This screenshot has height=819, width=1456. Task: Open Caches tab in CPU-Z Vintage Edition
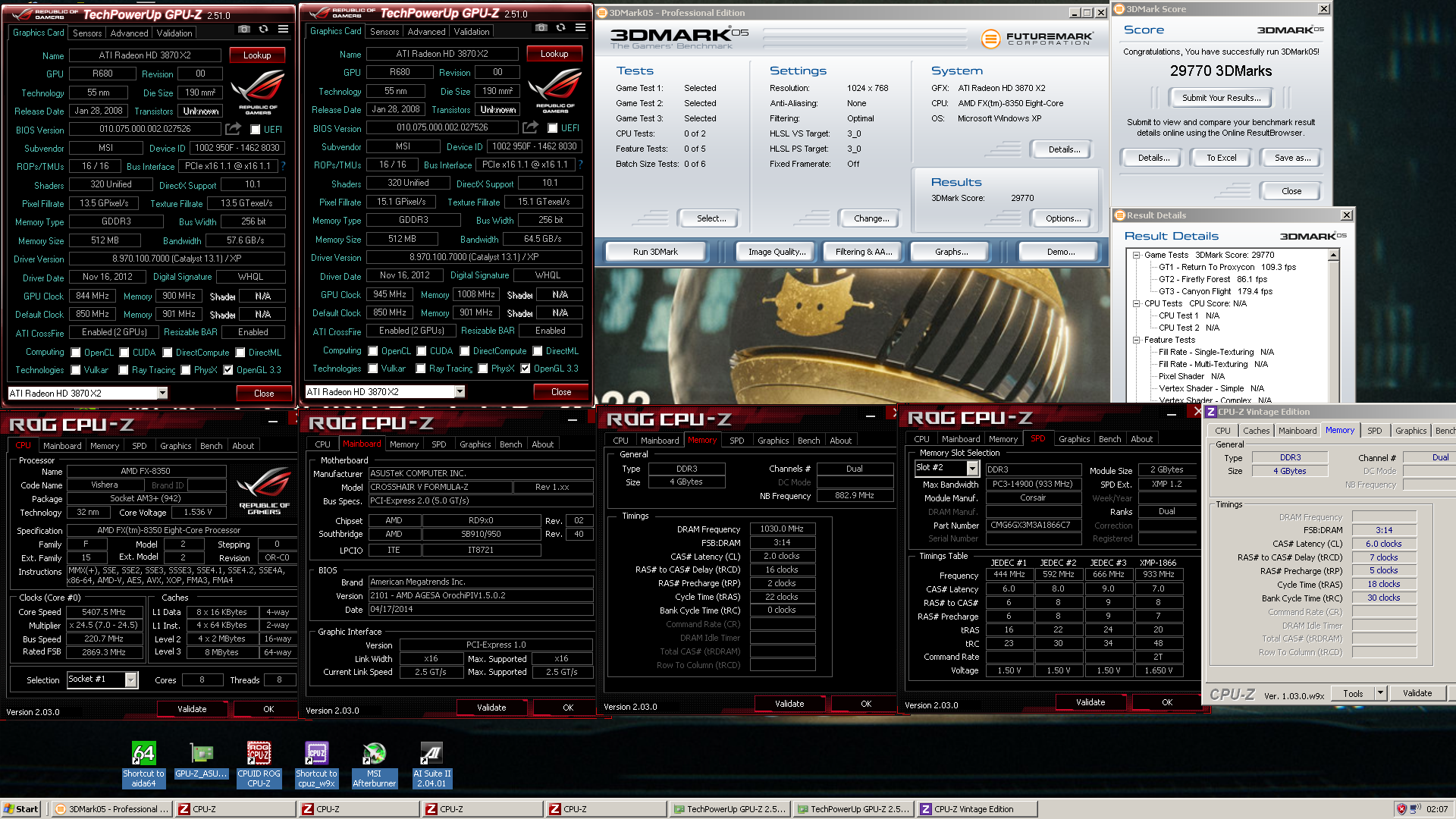coord(1256,431)
